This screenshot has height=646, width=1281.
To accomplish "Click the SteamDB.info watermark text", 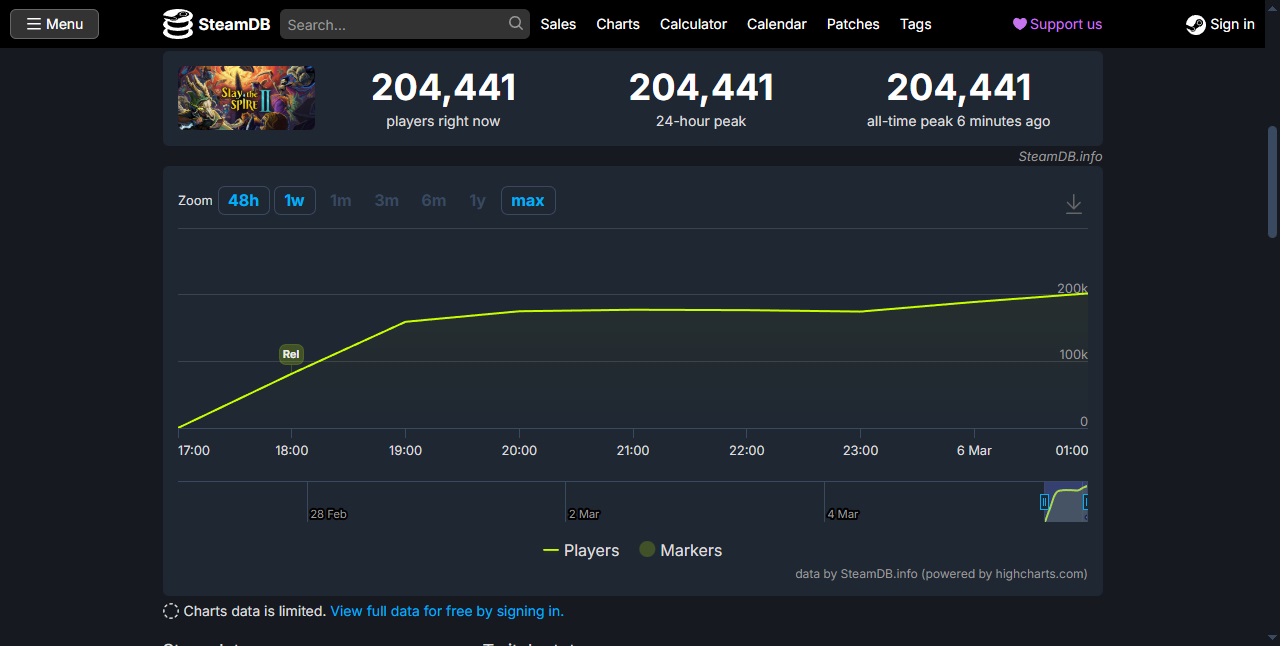I will 1060,156.
